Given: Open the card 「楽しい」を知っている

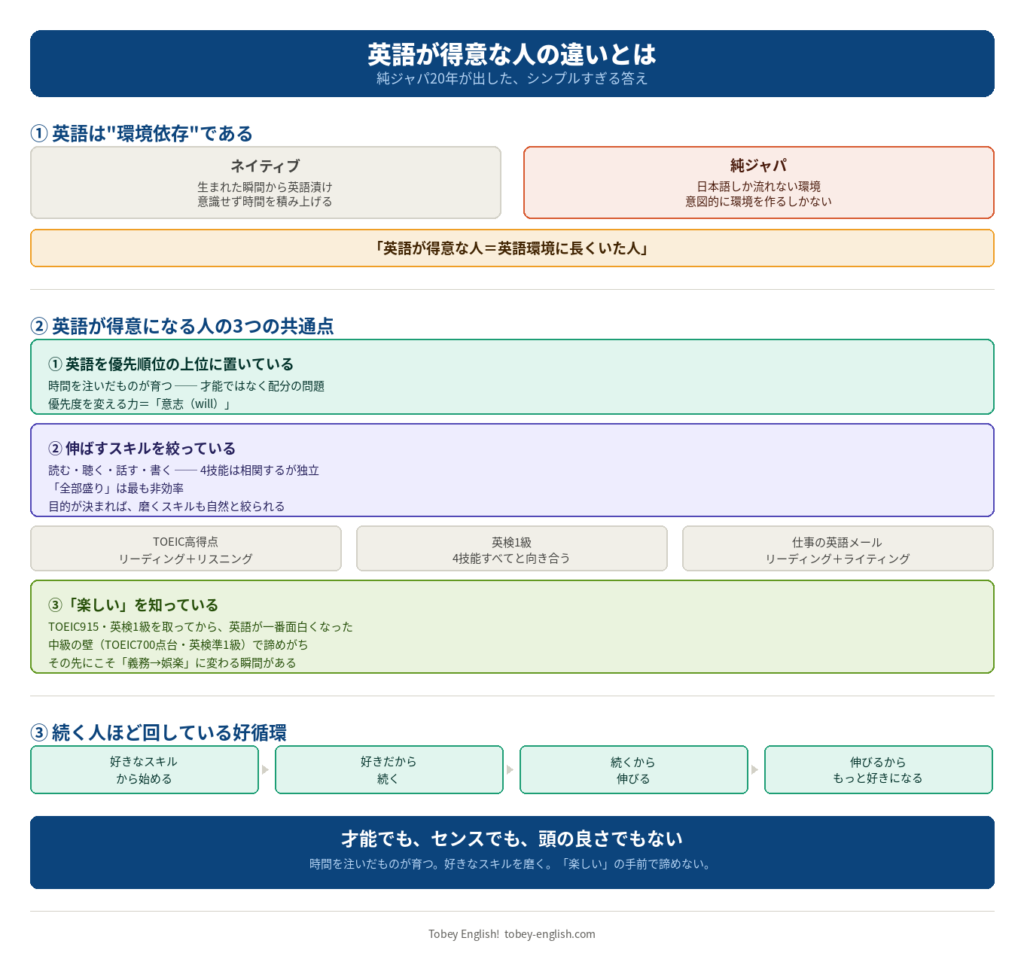Looking at the screenshot, I should [512, 627].
